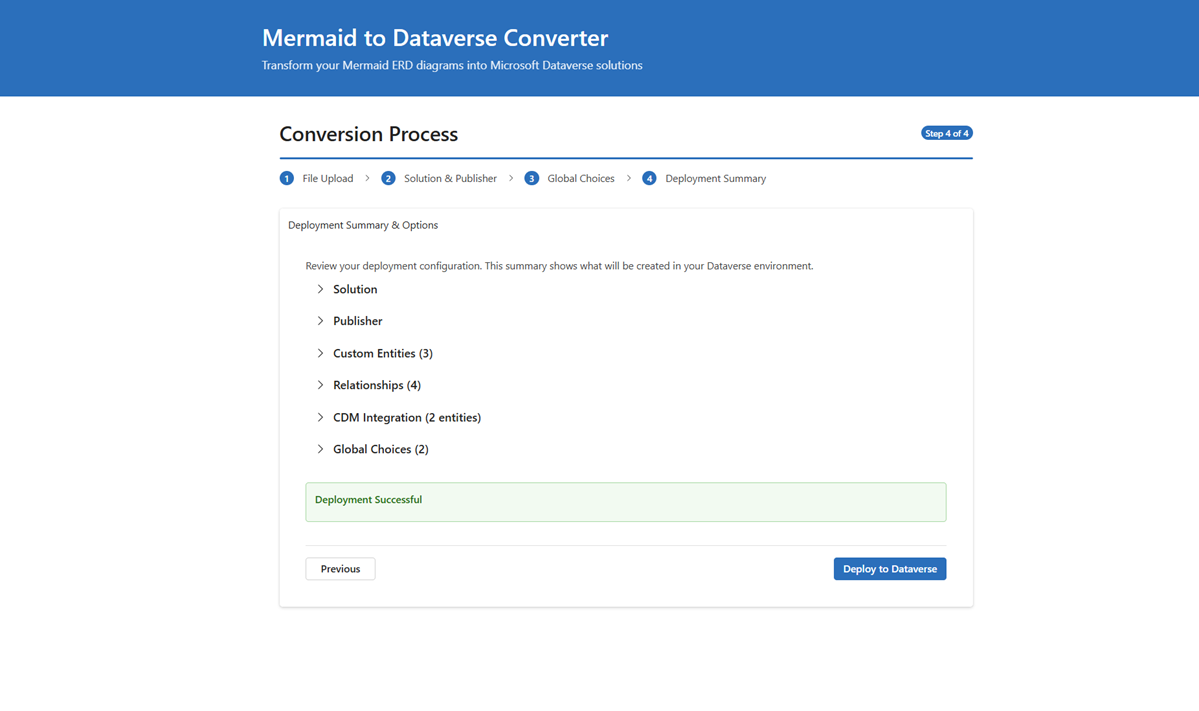Click the step 2 circled number icon
Screen dimensions: 1199x711
point(388,177)
